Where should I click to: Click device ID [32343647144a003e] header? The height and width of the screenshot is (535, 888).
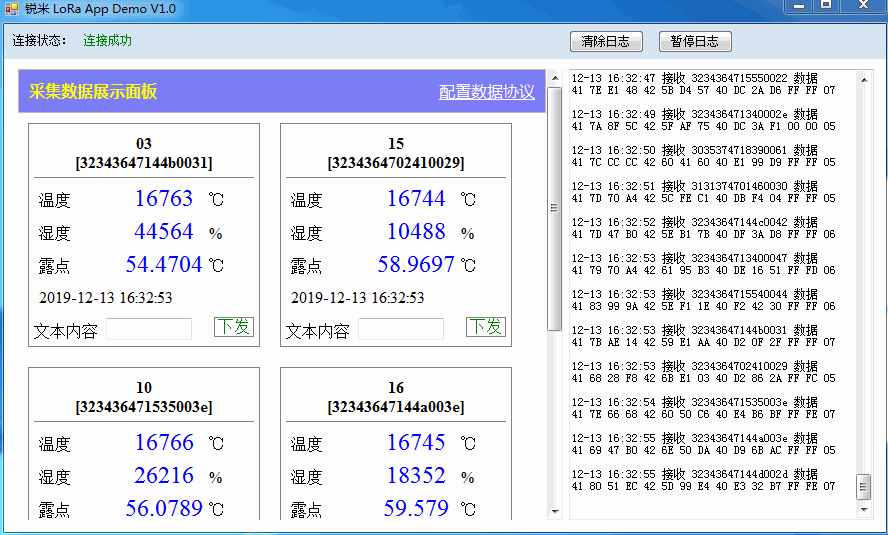(396, 408)
